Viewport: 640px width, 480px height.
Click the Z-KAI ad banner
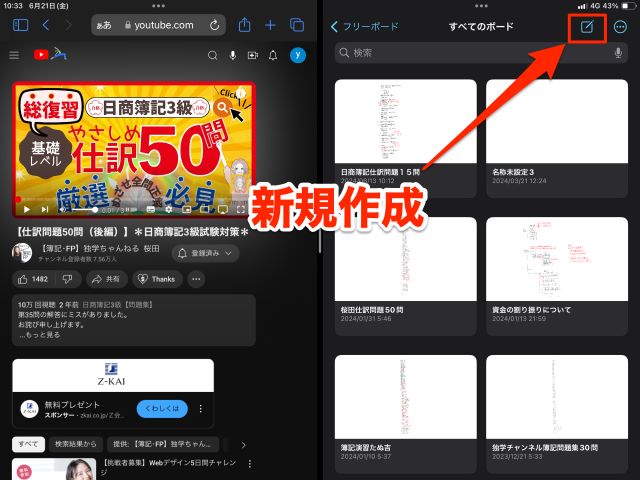coord(113,376)
